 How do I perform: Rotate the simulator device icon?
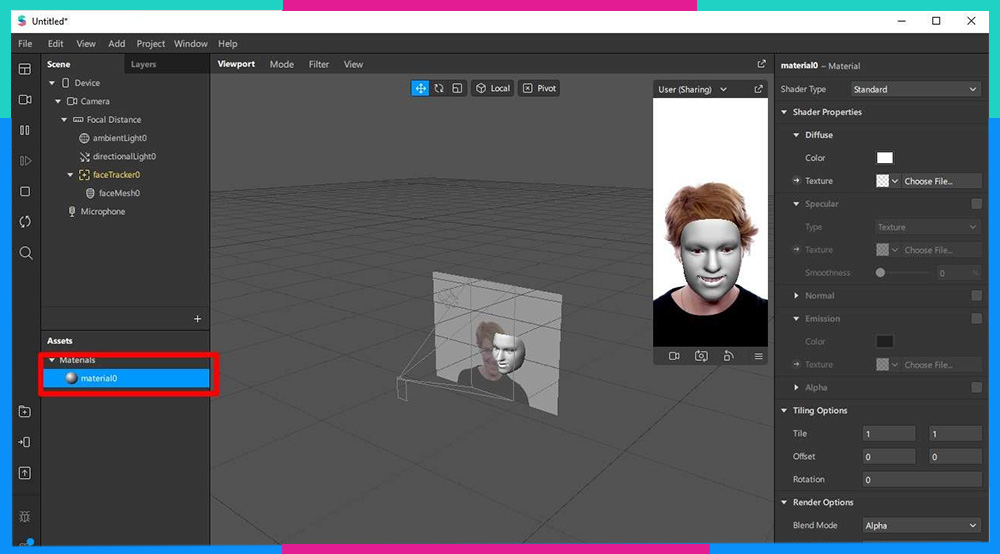click(x=728, y=356)
